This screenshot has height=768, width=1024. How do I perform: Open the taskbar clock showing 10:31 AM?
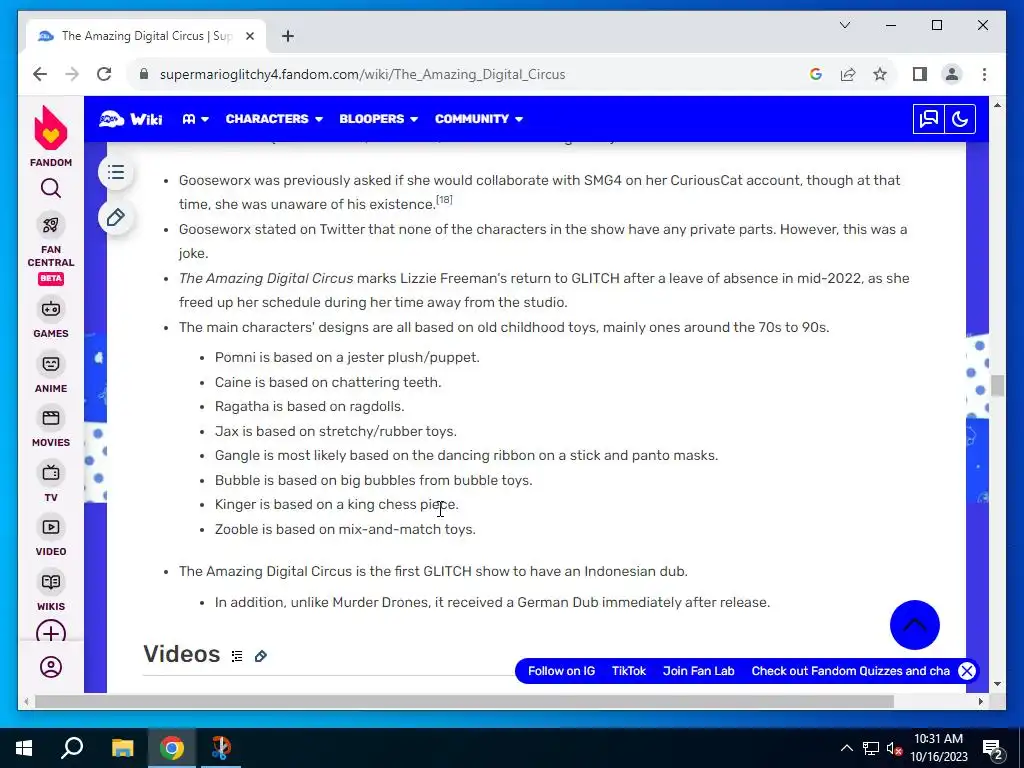(x=938, y=748)
